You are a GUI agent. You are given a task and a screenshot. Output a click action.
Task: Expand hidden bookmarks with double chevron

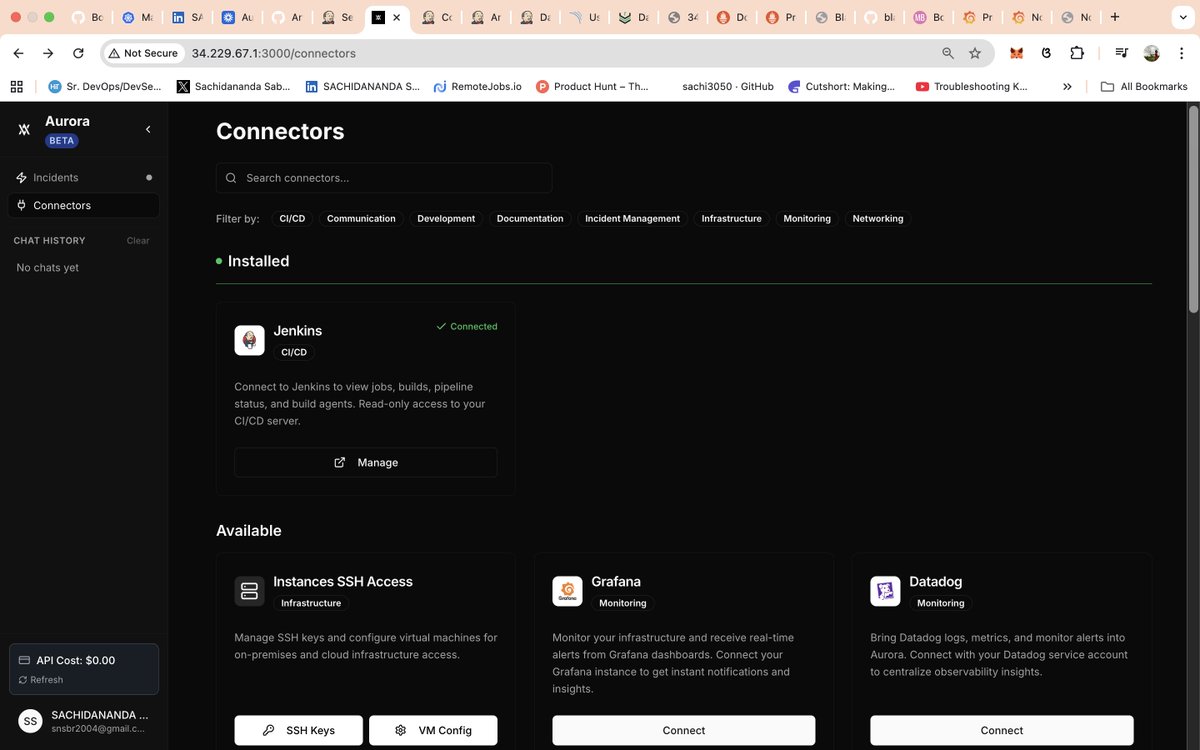click(x=1067, y=87)
